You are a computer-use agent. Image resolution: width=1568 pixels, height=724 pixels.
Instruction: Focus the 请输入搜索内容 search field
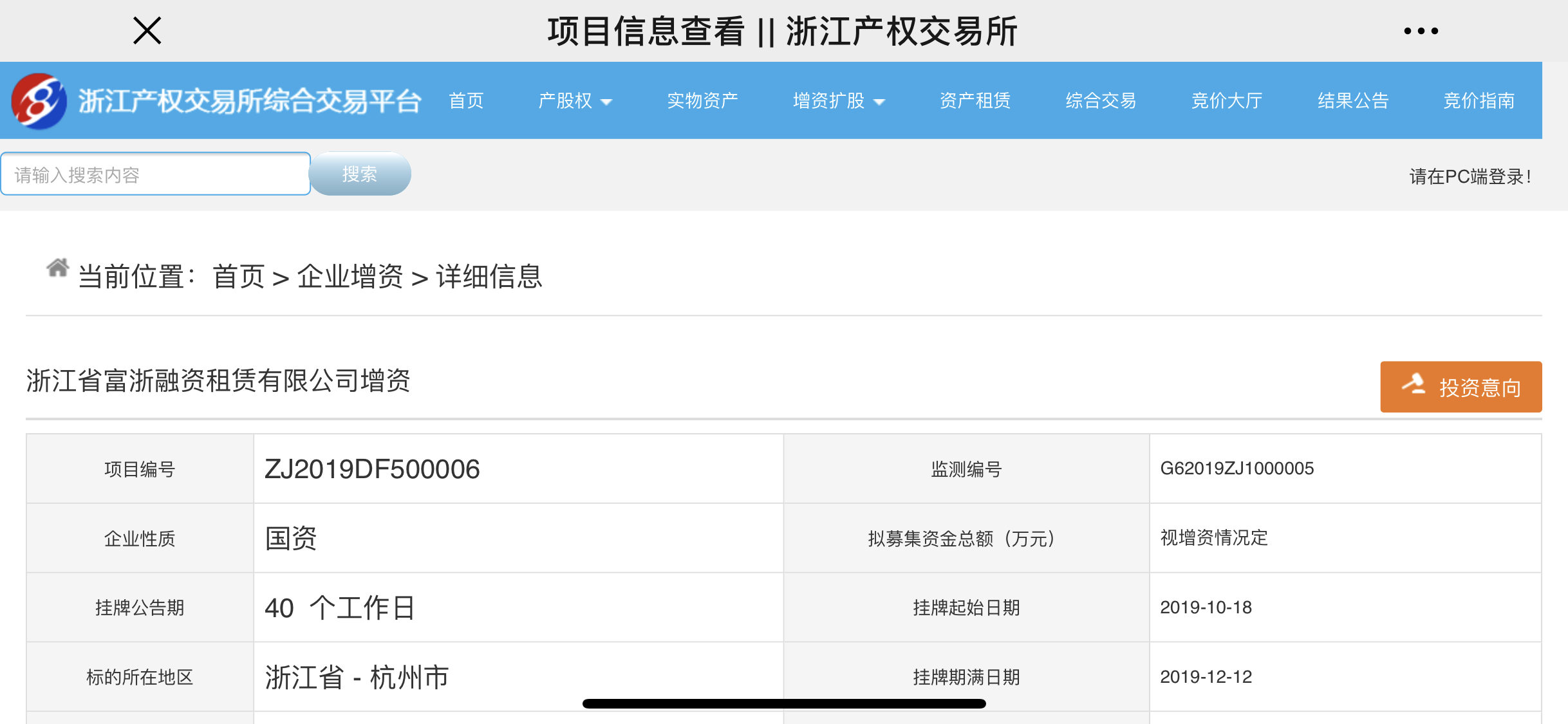click(156, 174)
